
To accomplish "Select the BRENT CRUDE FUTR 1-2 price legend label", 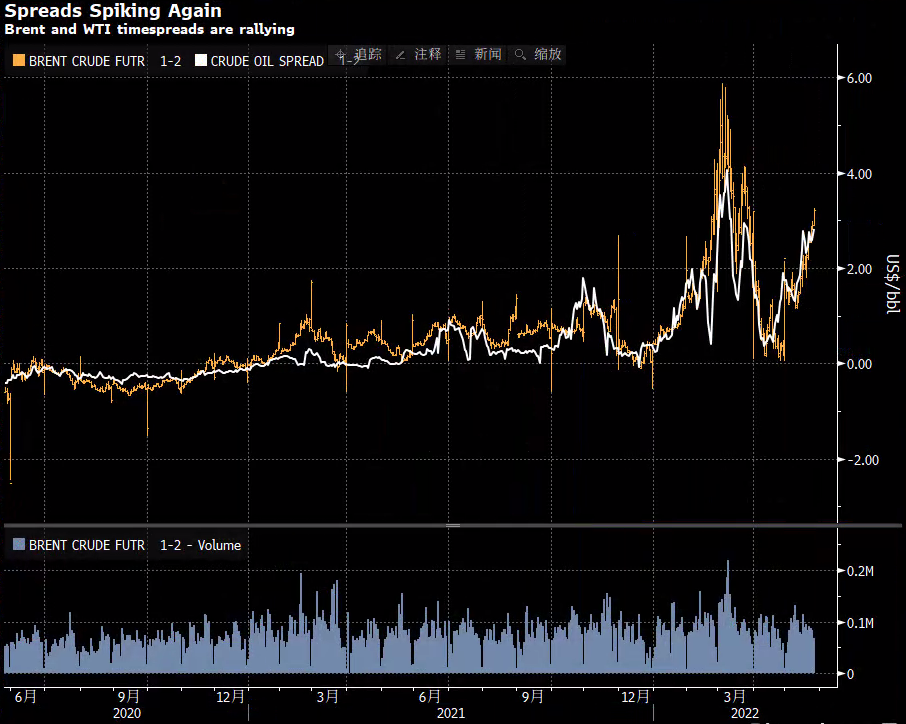I will pyautogui.click(x=105, y=61).
